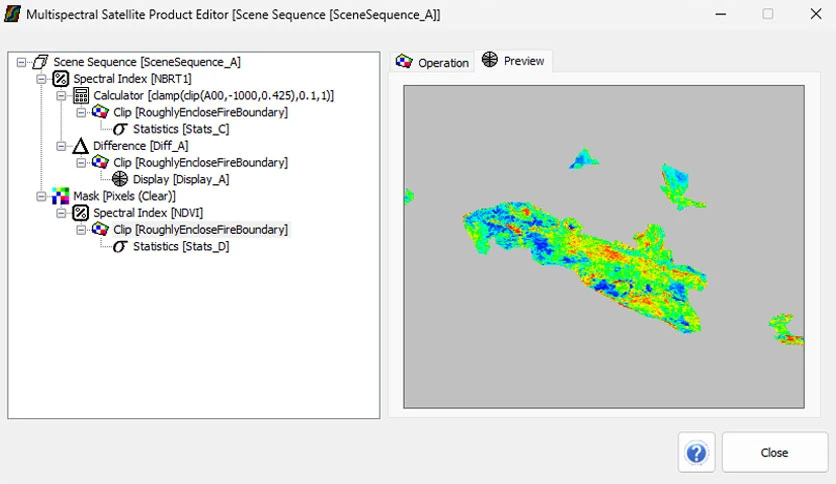Click the Mask colored pixels icon
The height and width of the screenshot is (484, 836).
click(x=60, y=196)
